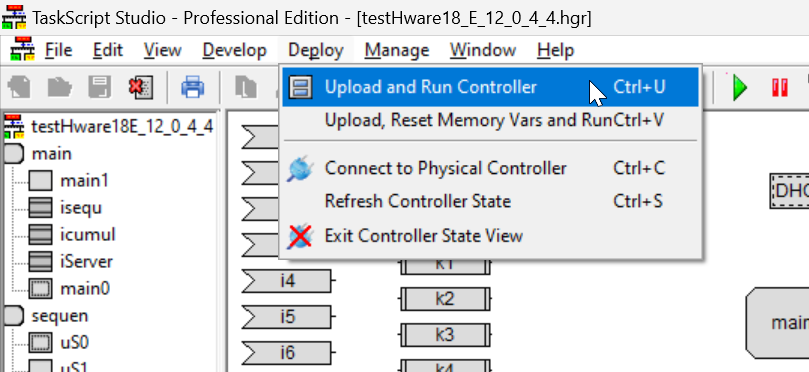
Task: Click the printer icon in toolbar
Action: 192,87
